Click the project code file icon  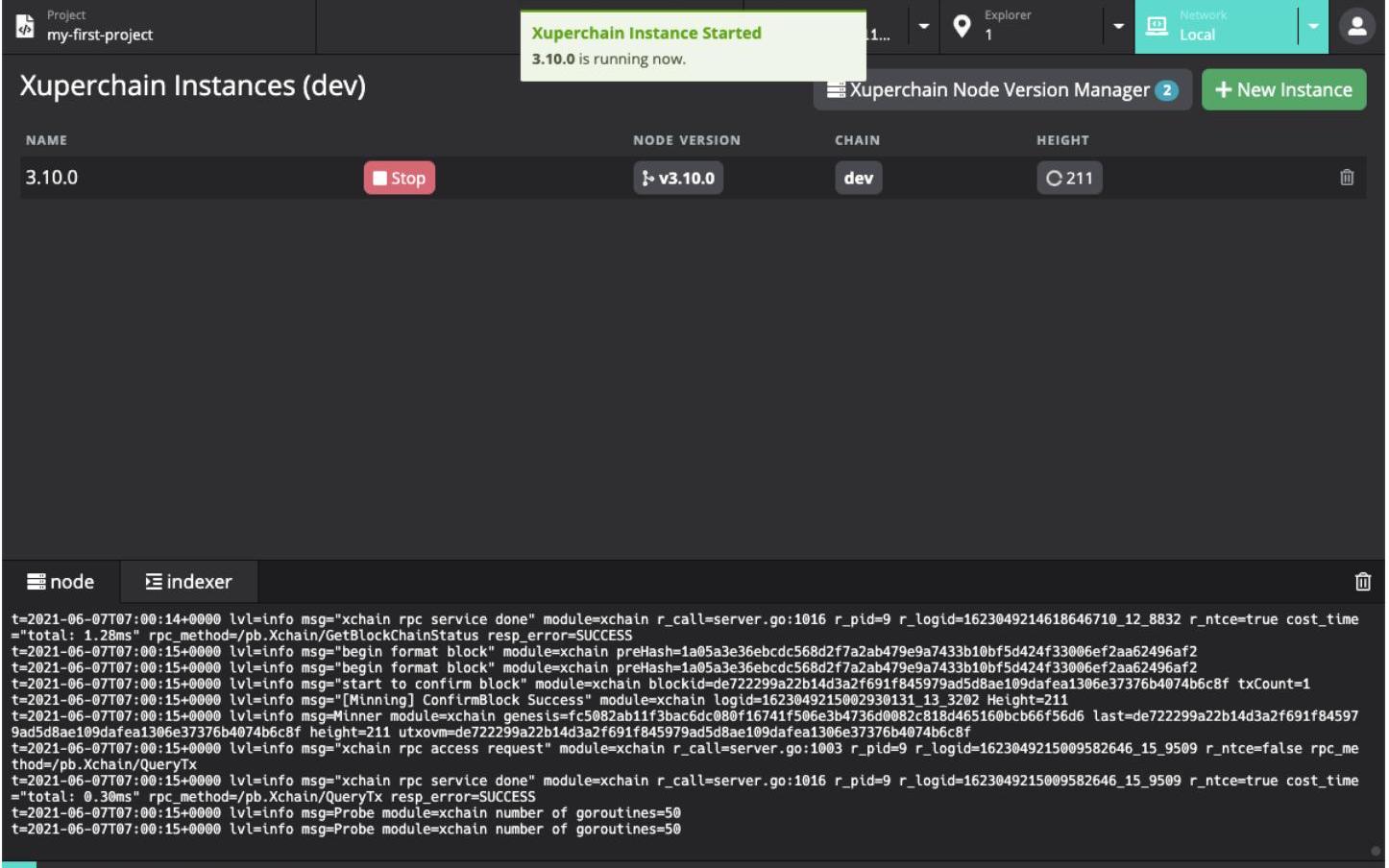pyautogui.click(x=25, y=27)
